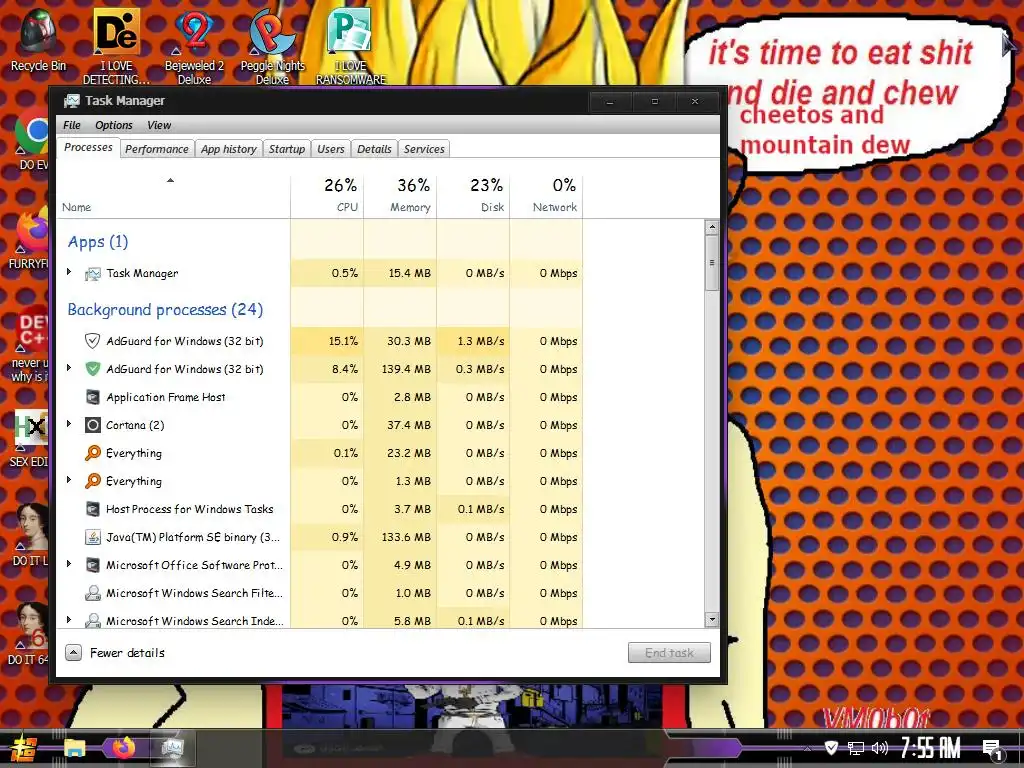Sort by the CPU column header

point(327,195)
